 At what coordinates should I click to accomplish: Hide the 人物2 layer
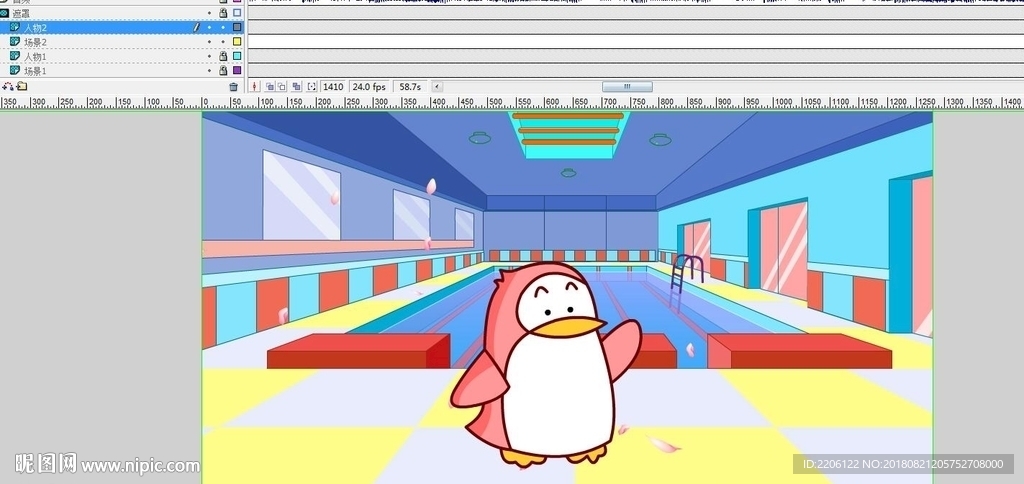click(210, 27)
